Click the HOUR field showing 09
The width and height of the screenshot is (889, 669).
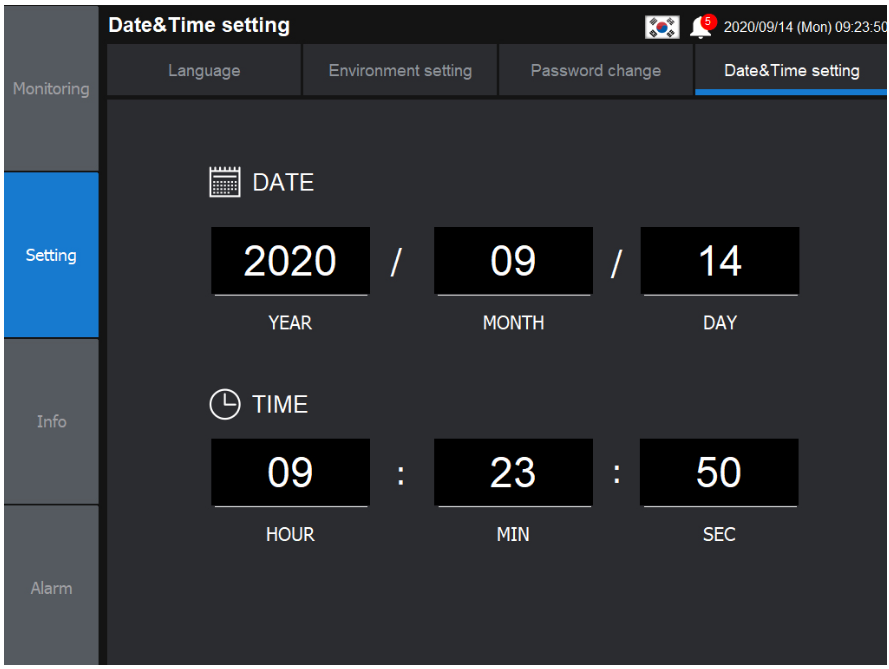point(290,473)
